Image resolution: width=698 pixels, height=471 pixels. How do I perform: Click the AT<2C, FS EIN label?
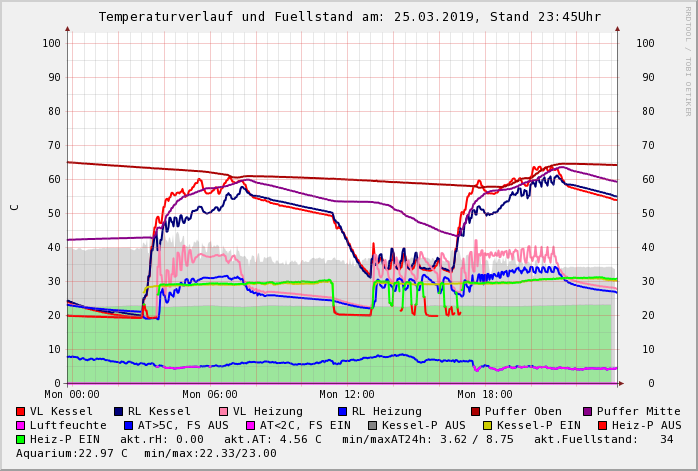click(x=305, y=426)
